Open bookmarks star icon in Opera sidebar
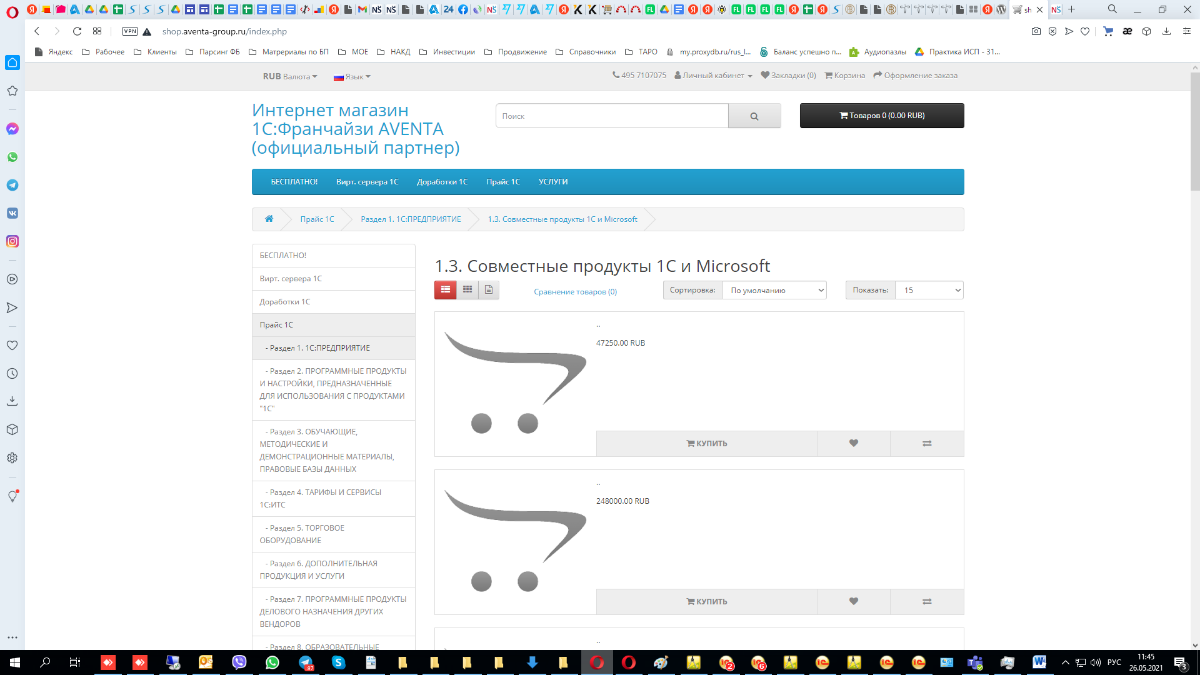Screen dimensions: 1200x675 click(13, 90)
